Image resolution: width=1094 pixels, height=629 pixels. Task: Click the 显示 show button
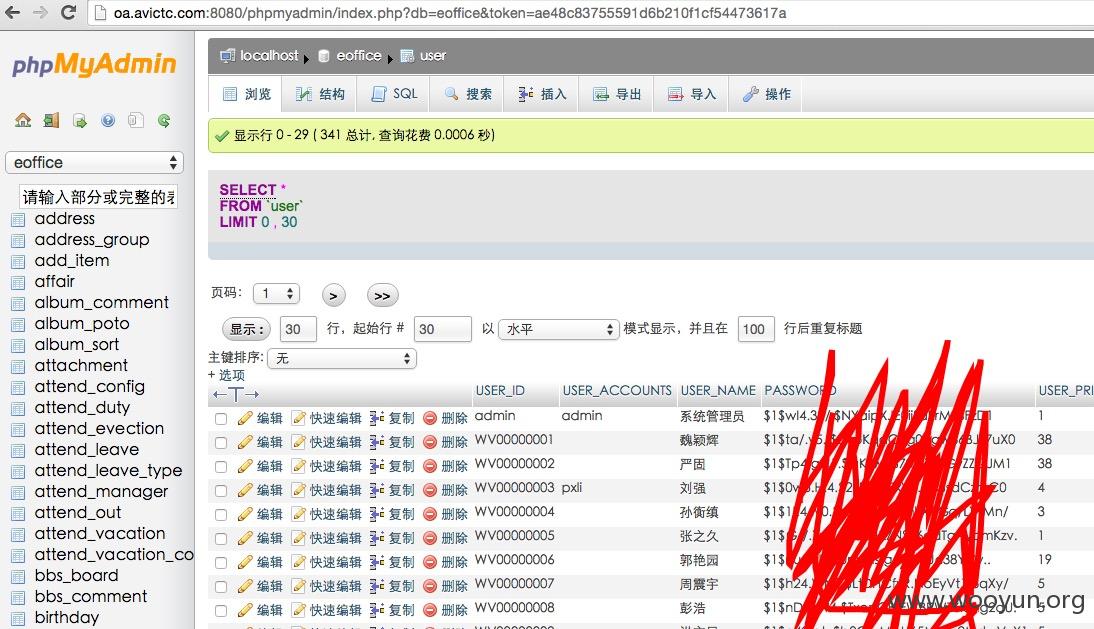click(246, 329)
